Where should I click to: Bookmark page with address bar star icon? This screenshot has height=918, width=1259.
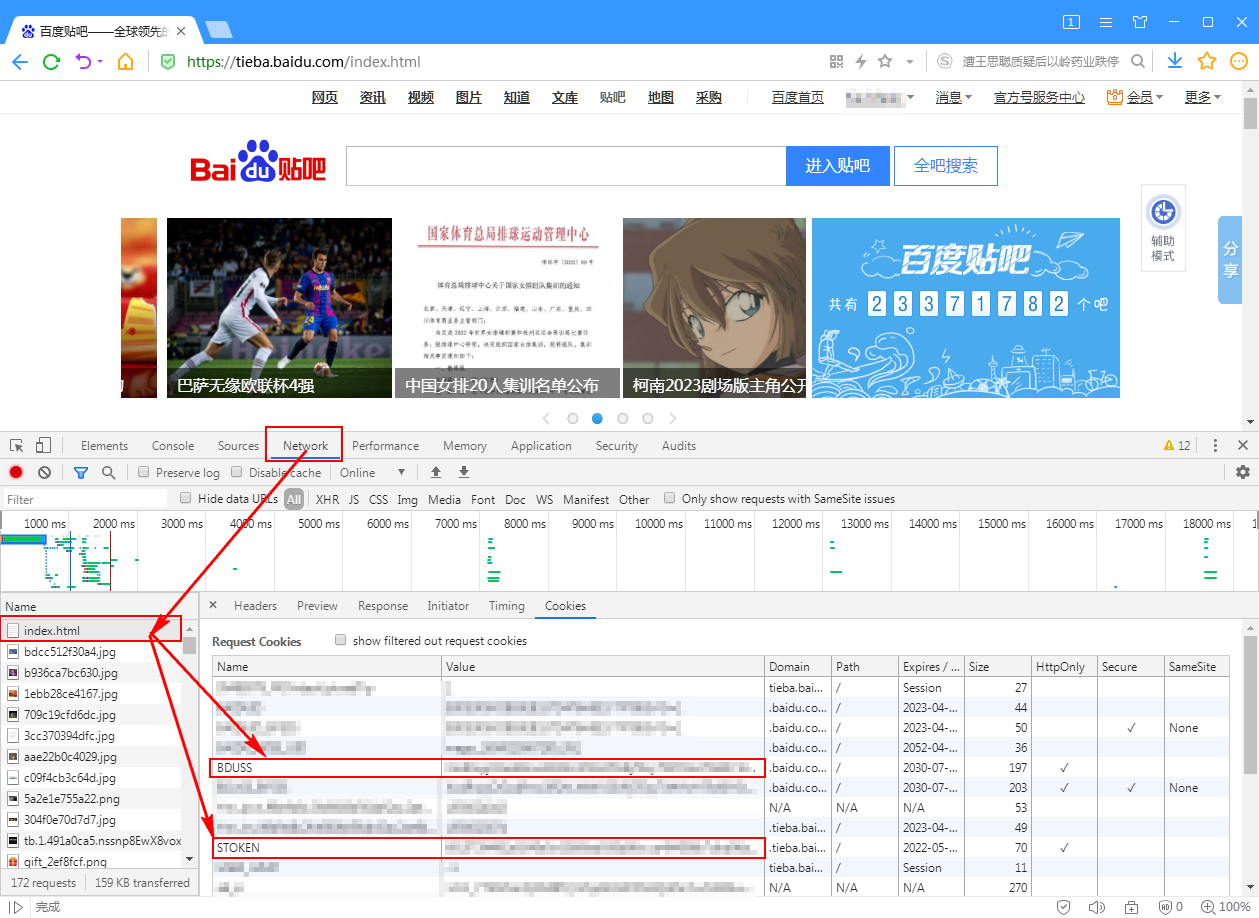coord(885,62)
